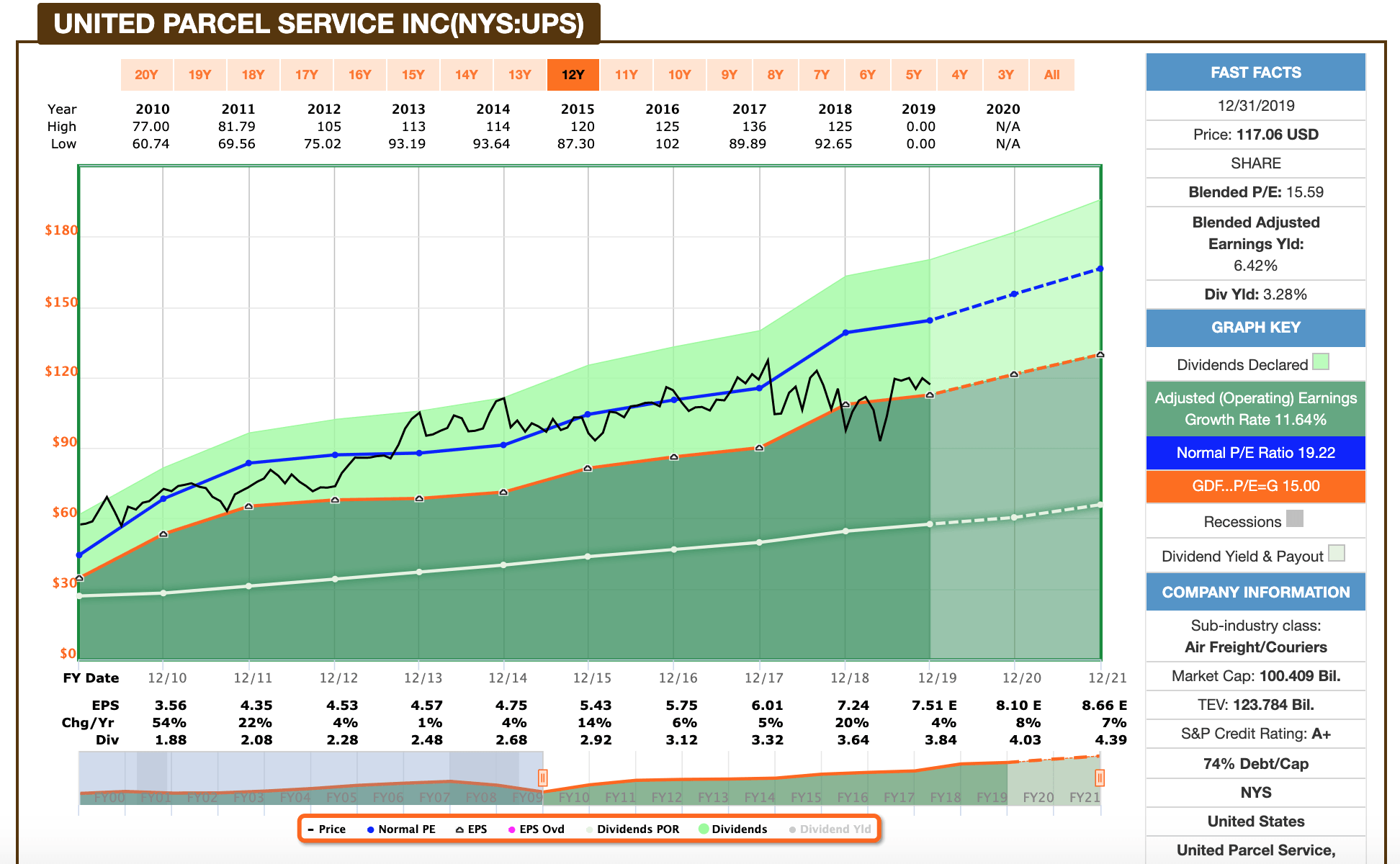Switch to the 5Y time range tab

point(915,74)
